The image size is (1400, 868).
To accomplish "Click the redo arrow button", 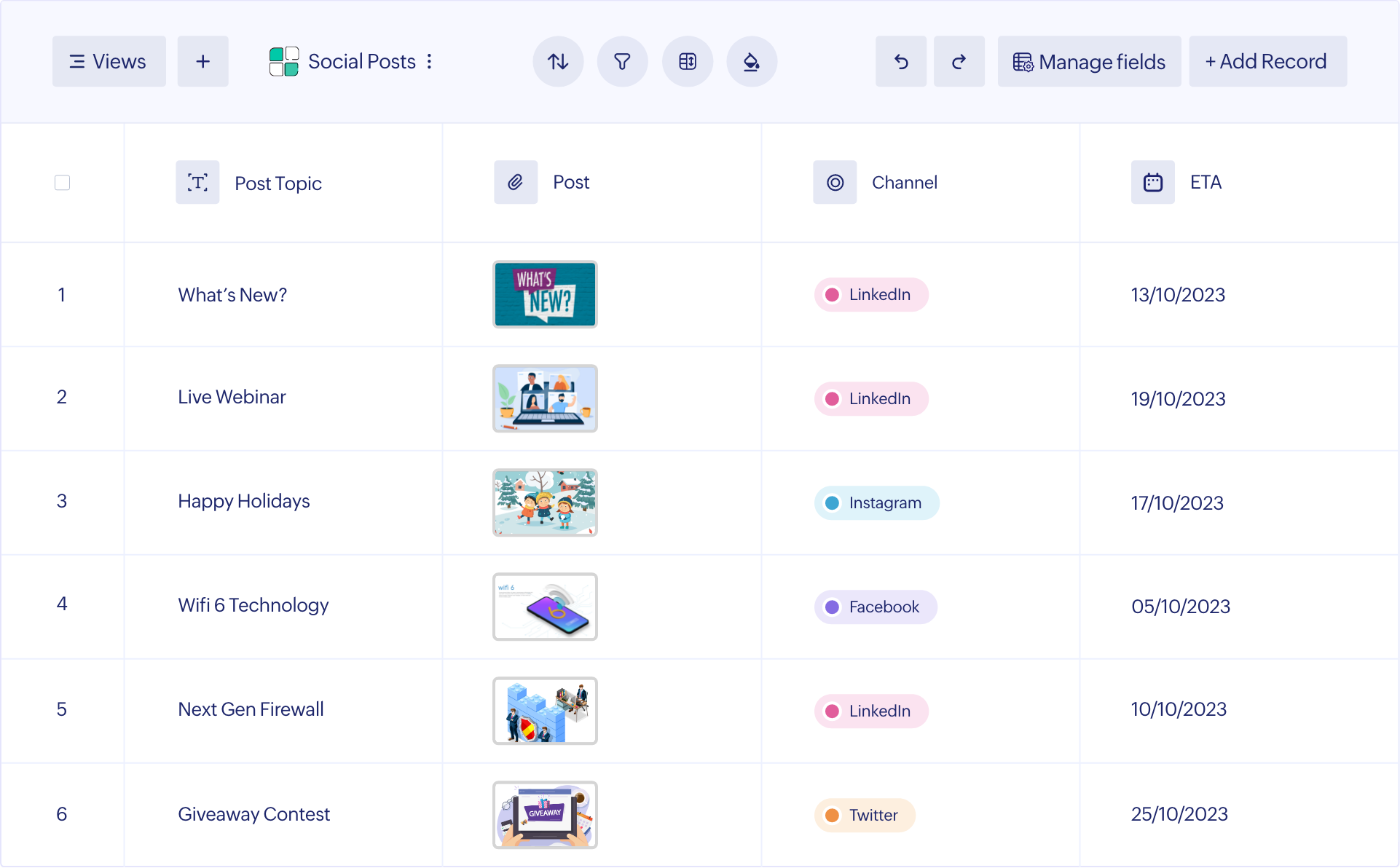I will 959,62.
